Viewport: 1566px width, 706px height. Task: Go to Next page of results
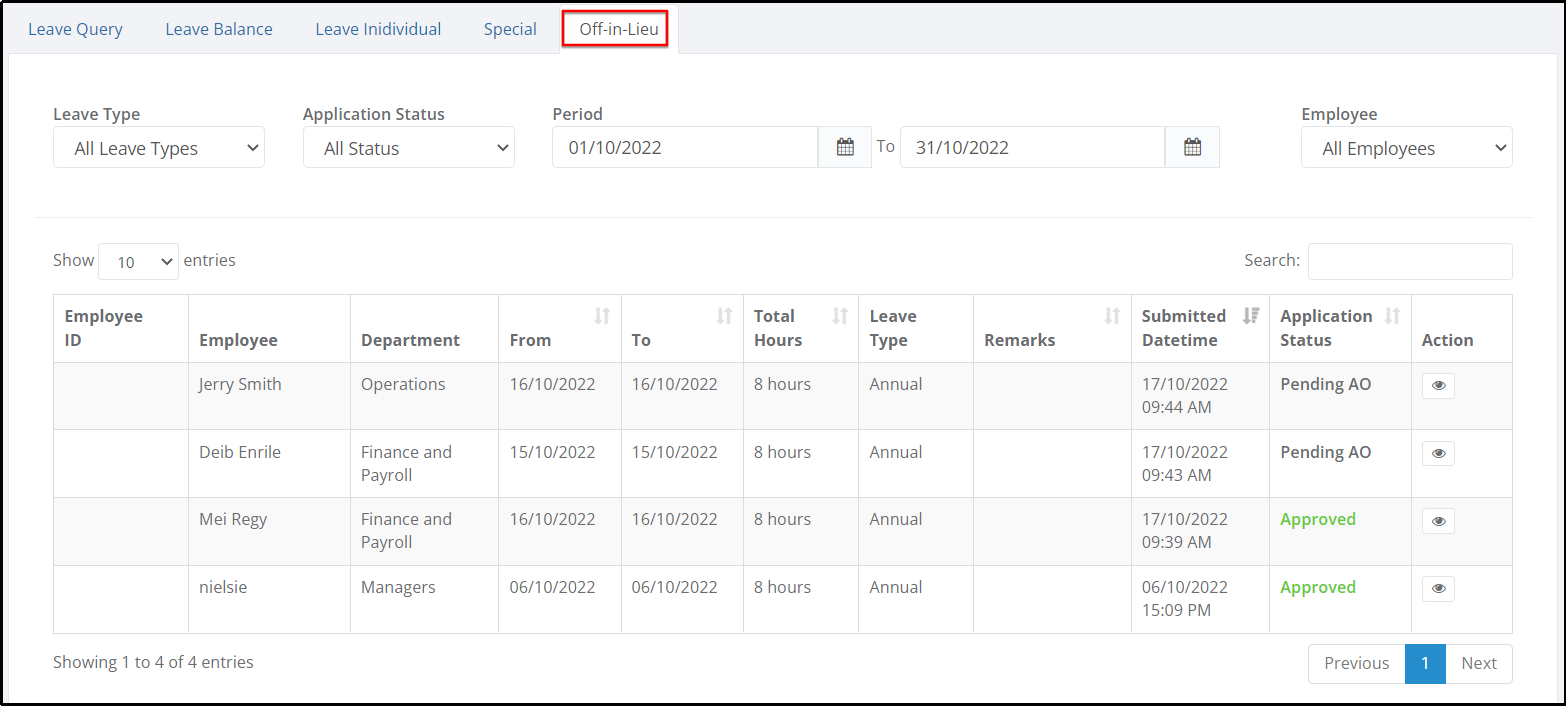(1479, 663)
